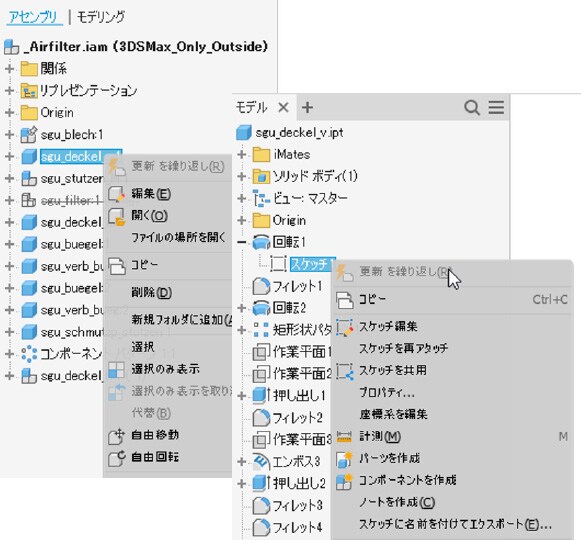Click the search magnifier icon in the model panel
This screenshot has height=540, width=581.
coord(472,108)
